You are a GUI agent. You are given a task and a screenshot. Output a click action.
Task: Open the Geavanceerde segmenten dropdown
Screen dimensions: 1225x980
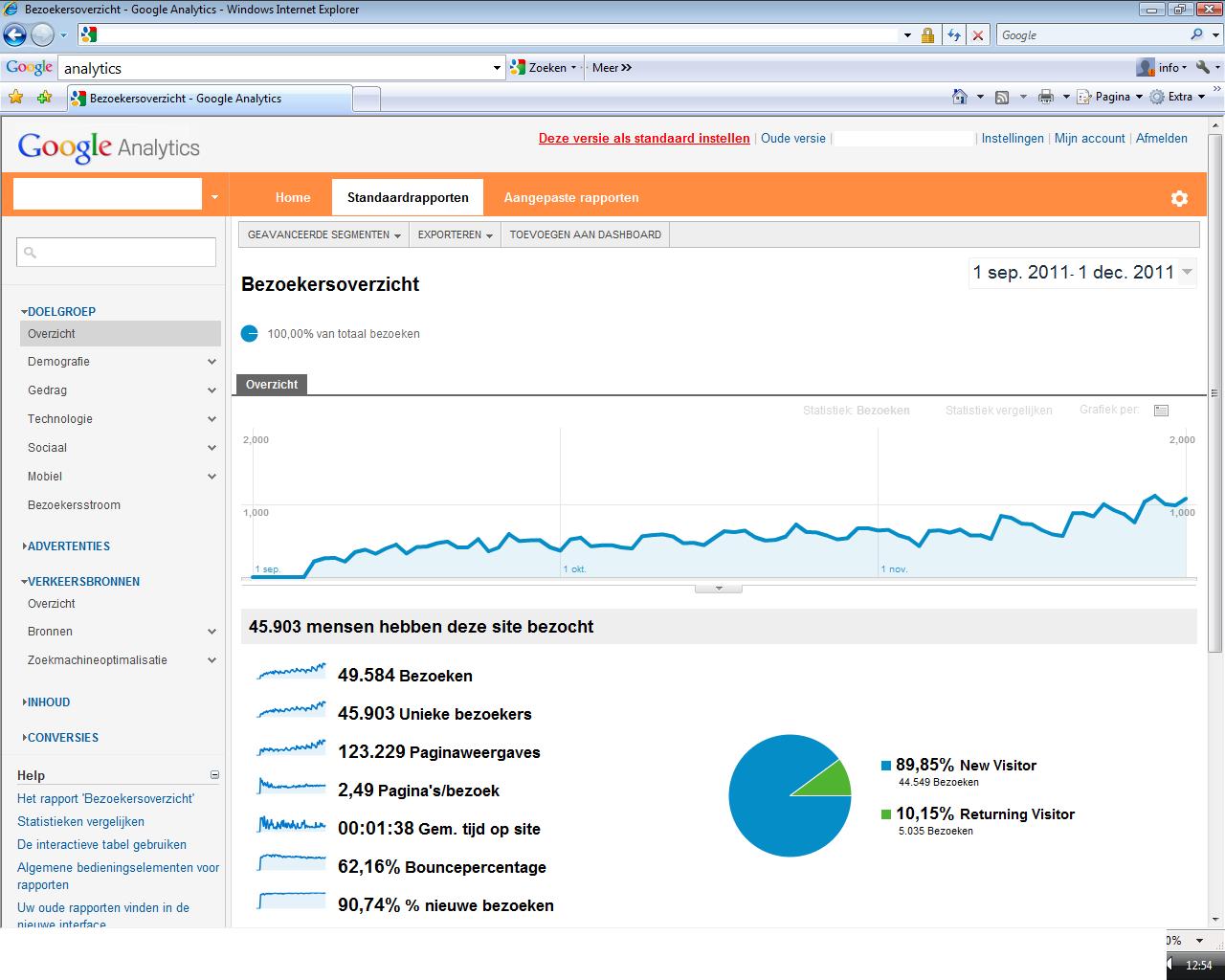(x=323, y=234)
